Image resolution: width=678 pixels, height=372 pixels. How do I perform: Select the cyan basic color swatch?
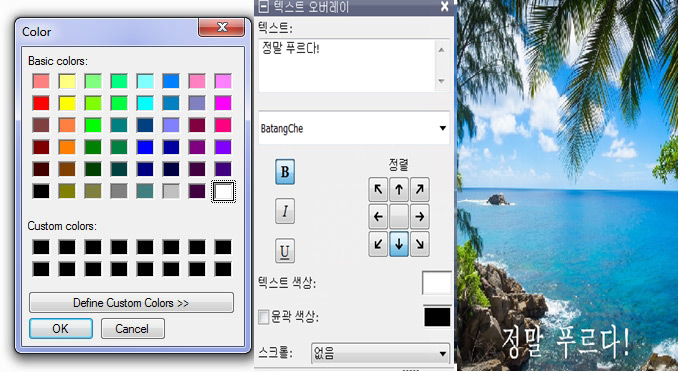(145, 103)
